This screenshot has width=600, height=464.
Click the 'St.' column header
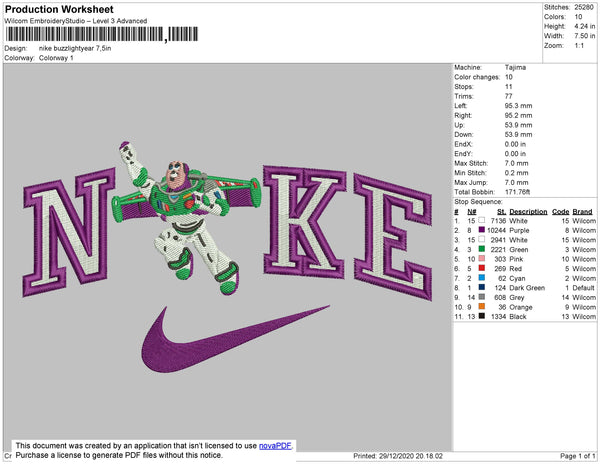coord(501,211)
